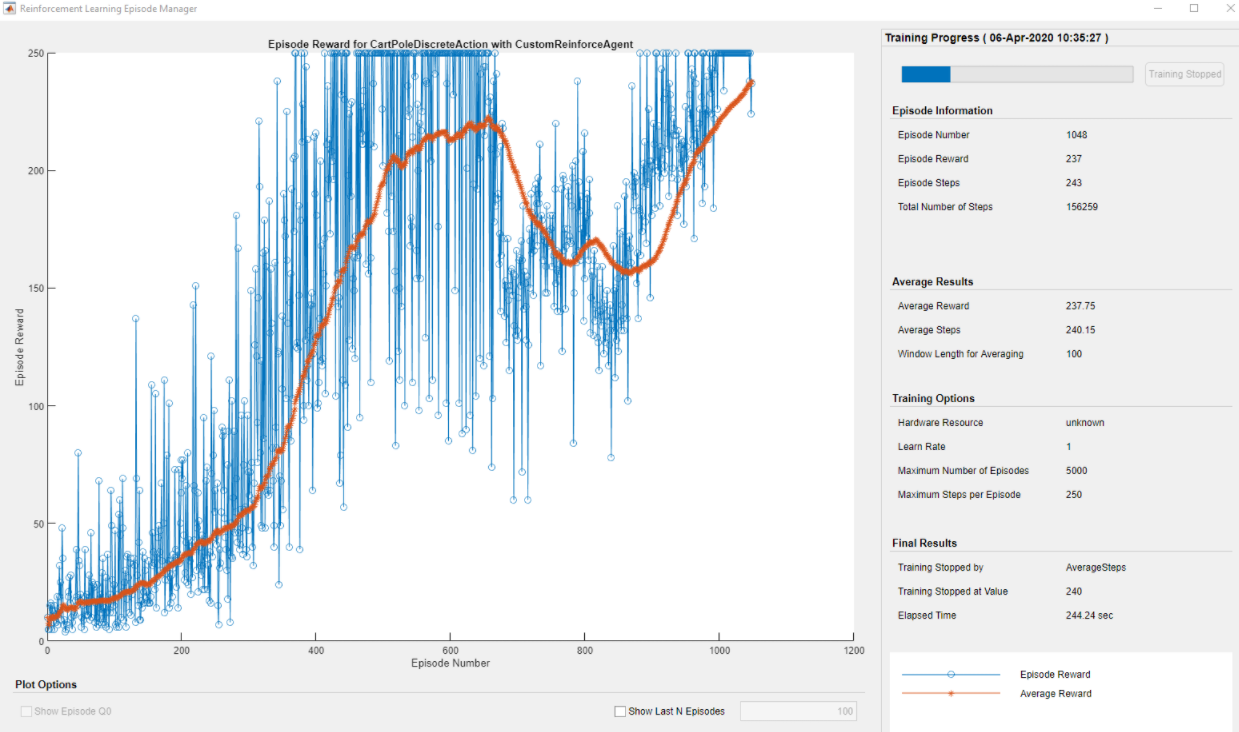Click the Plot Options heading
The width and height of the screenshot is (1239, 732).
[x=46, y=684]
